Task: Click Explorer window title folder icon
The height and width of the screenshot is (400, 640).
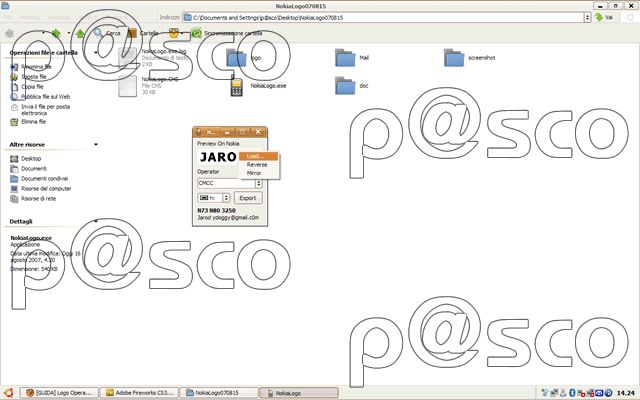Action: pyautogui.click(x=5, y=6)
